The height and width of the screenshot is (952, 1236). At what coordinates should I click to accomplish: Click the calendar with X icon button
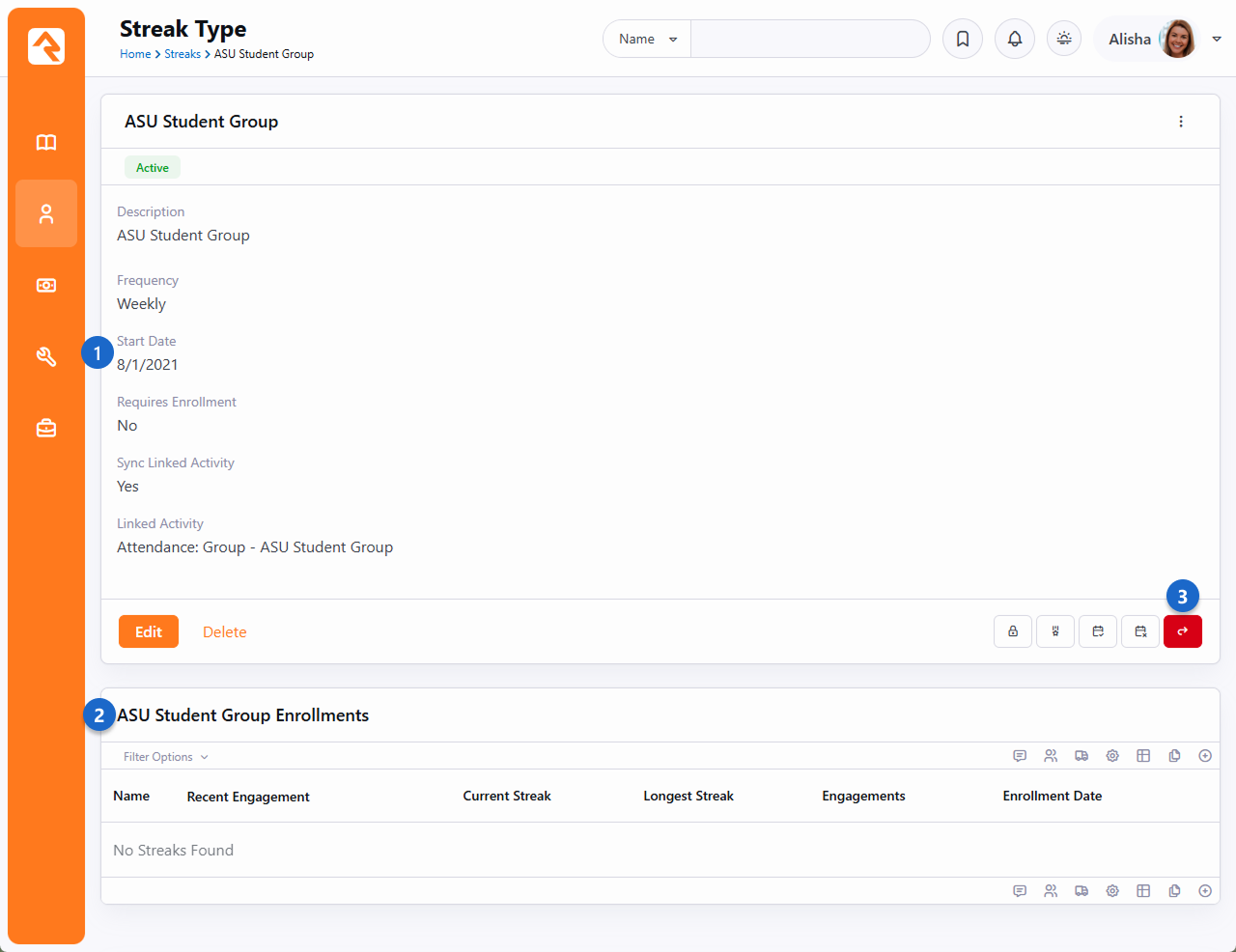[x=1140, y=631]
